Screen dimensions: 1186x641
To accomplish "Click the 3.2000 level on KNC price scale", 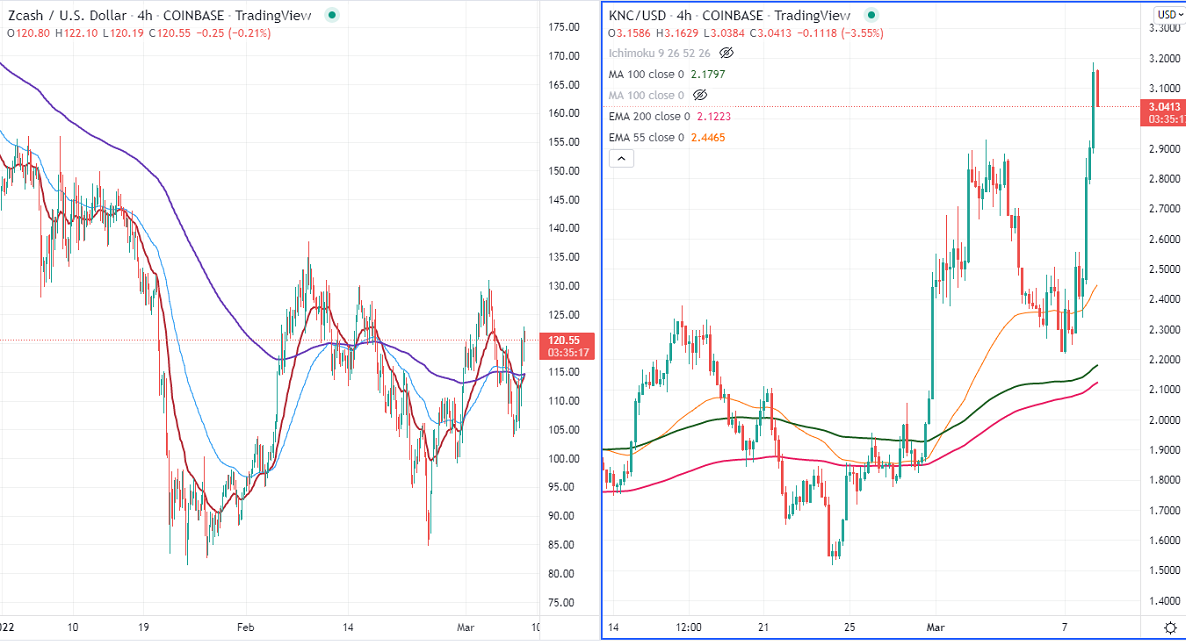I will click(x=1164, y=59).
